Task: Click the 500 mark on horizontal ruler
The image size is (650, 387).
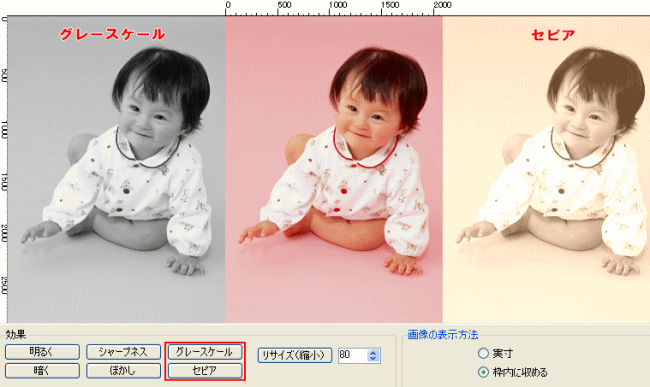Action: pos(284,5)
